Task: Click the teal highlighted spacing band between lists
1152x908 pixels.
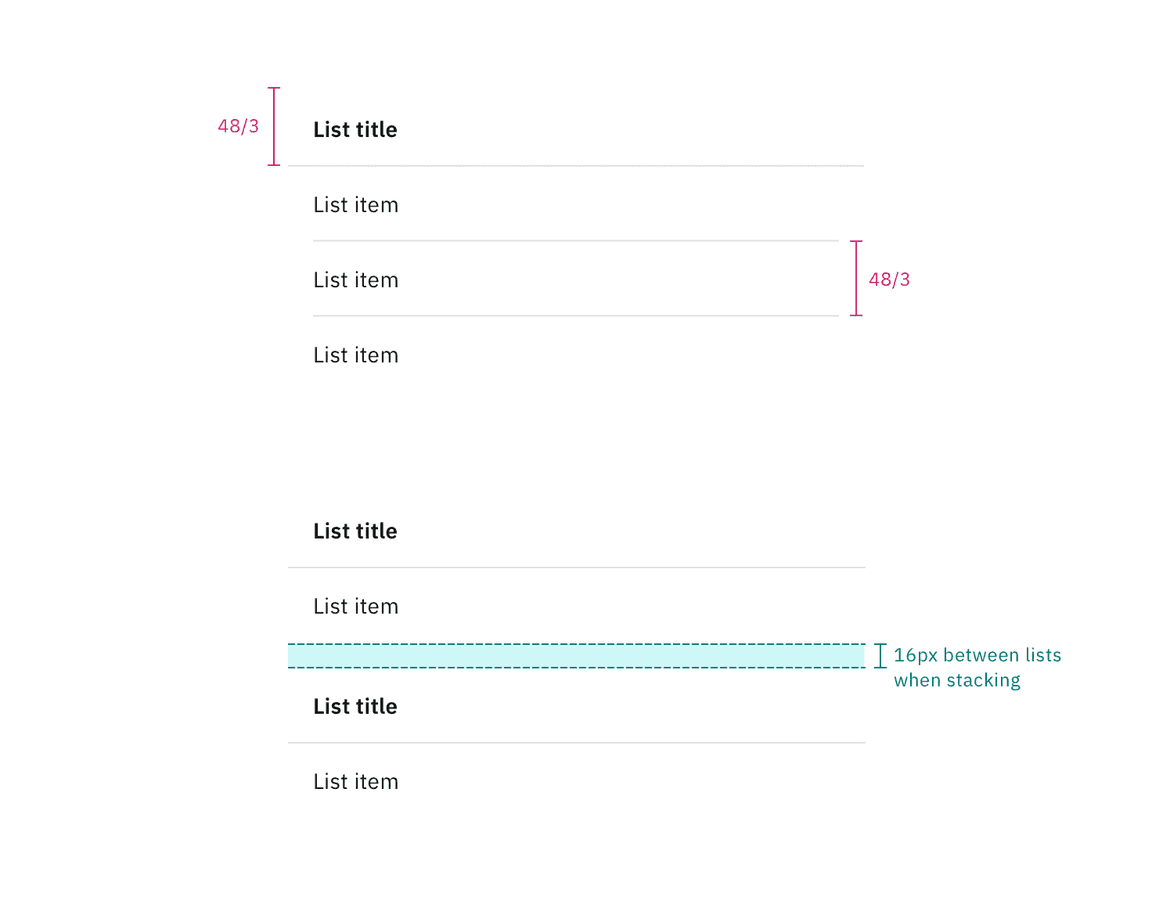Action: tap(576, 655)
